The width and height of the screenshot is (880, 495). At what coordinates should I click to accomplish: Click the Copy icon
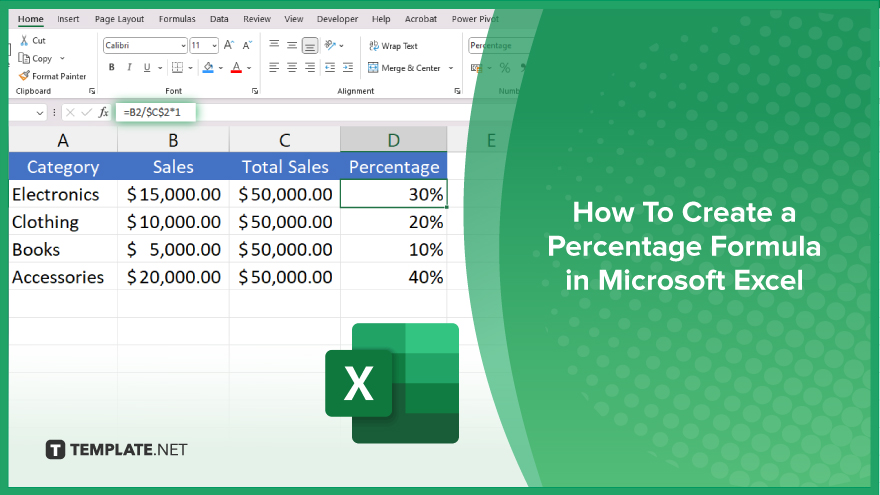(x=24, y=58)
